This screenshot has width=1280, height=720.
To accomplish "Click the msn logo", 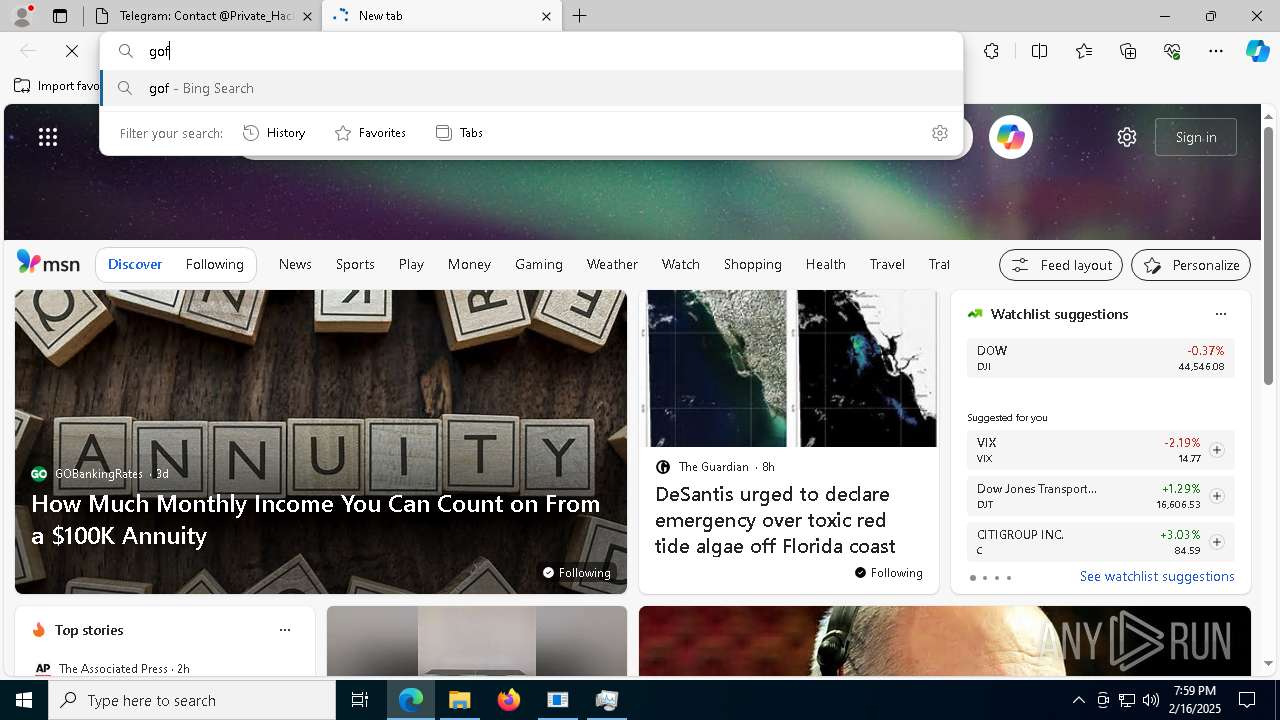I will pyautogui.click(x=48, y=263).
